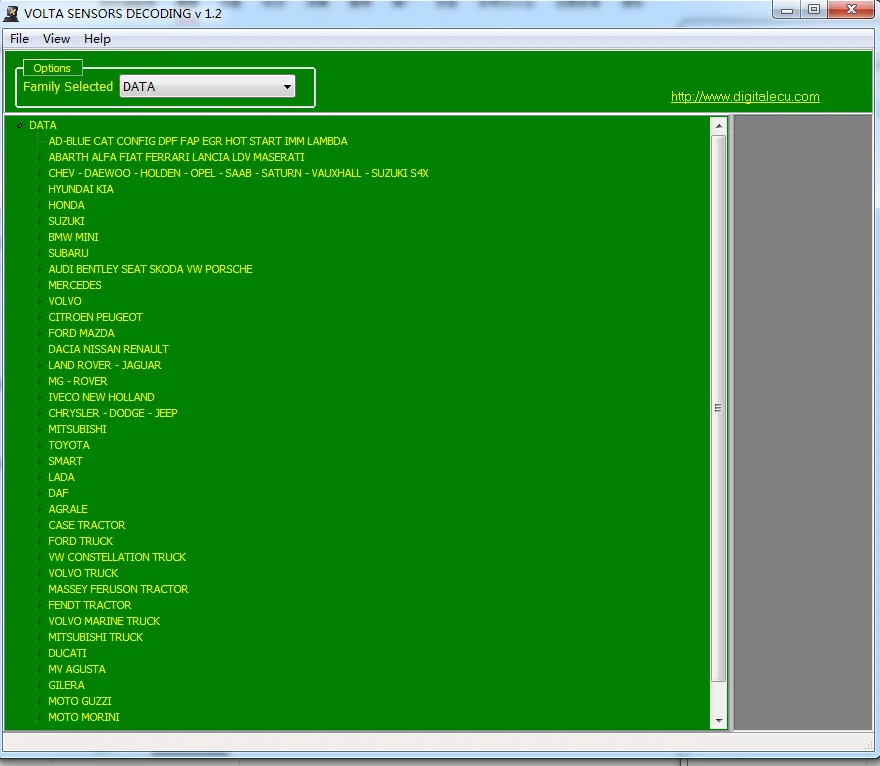Select MV AGUSTA in the tree
The width and height of the screenshot is (880, 766).
coord(76,669)
